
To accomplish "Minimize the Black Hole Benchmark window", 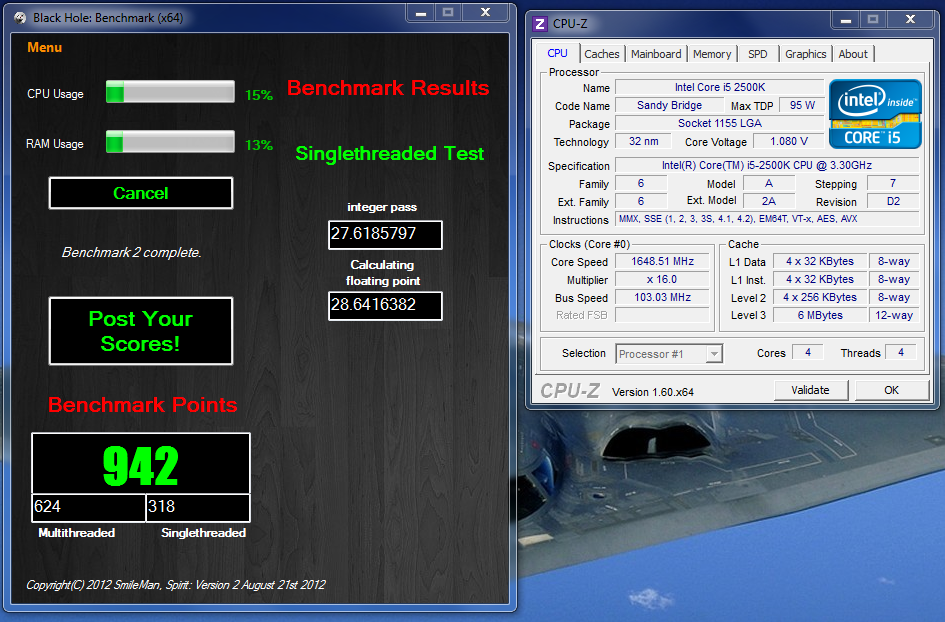I will (421, 13).
